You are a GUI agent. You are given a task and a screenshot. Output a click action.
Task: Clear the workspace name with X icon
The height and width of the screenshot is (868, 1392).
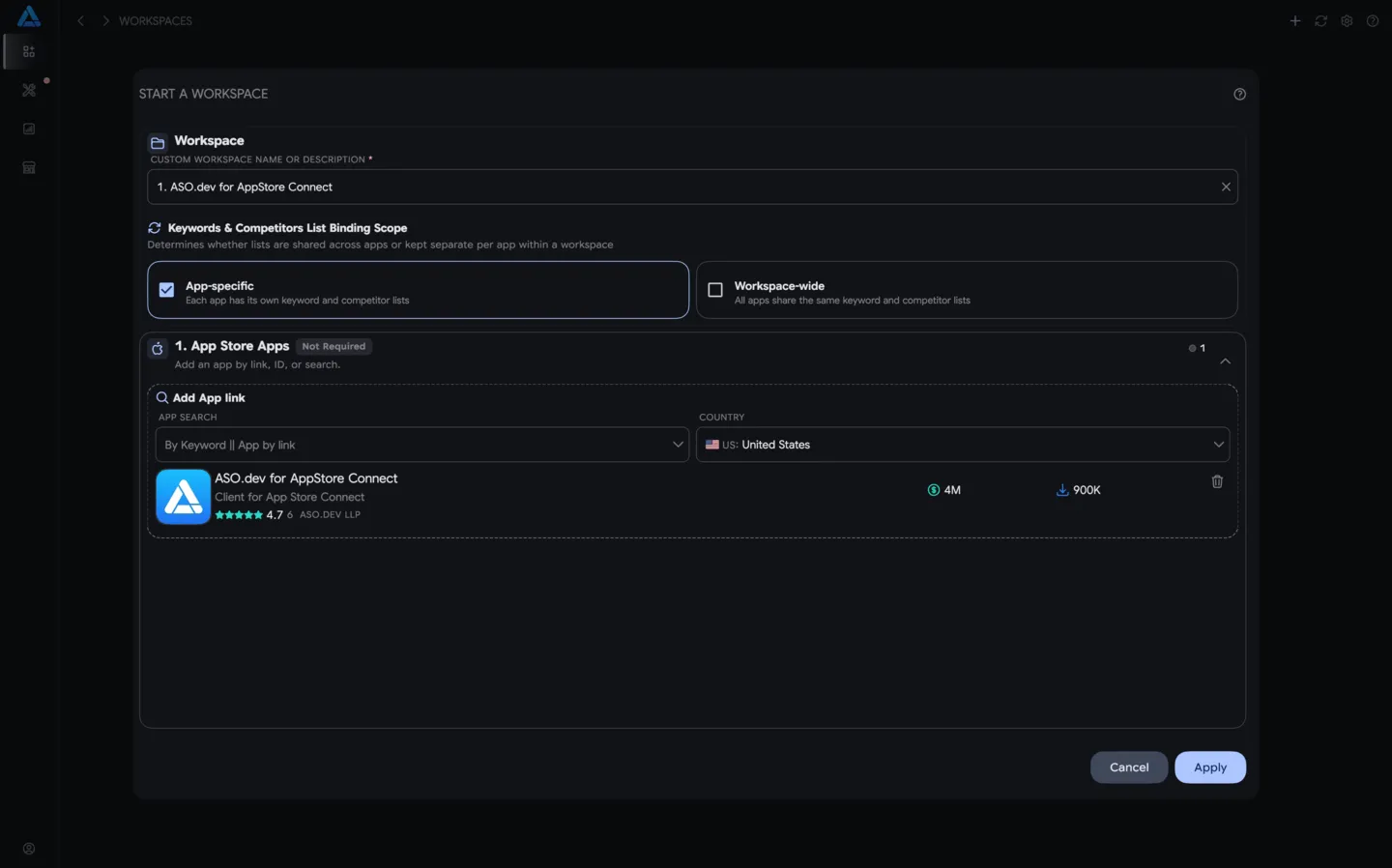pyautogui.click(x=1226, y=187)
